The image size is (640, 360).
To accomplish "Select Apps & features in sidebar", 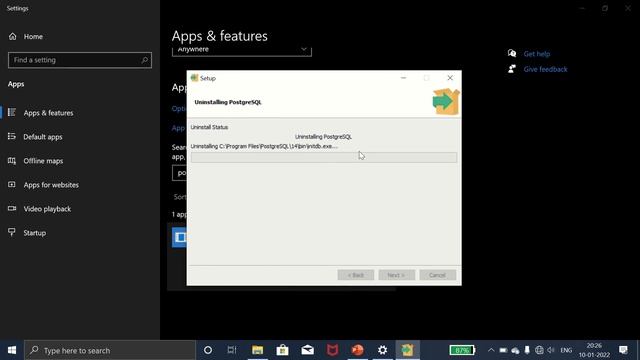I will tap(48, 113).
